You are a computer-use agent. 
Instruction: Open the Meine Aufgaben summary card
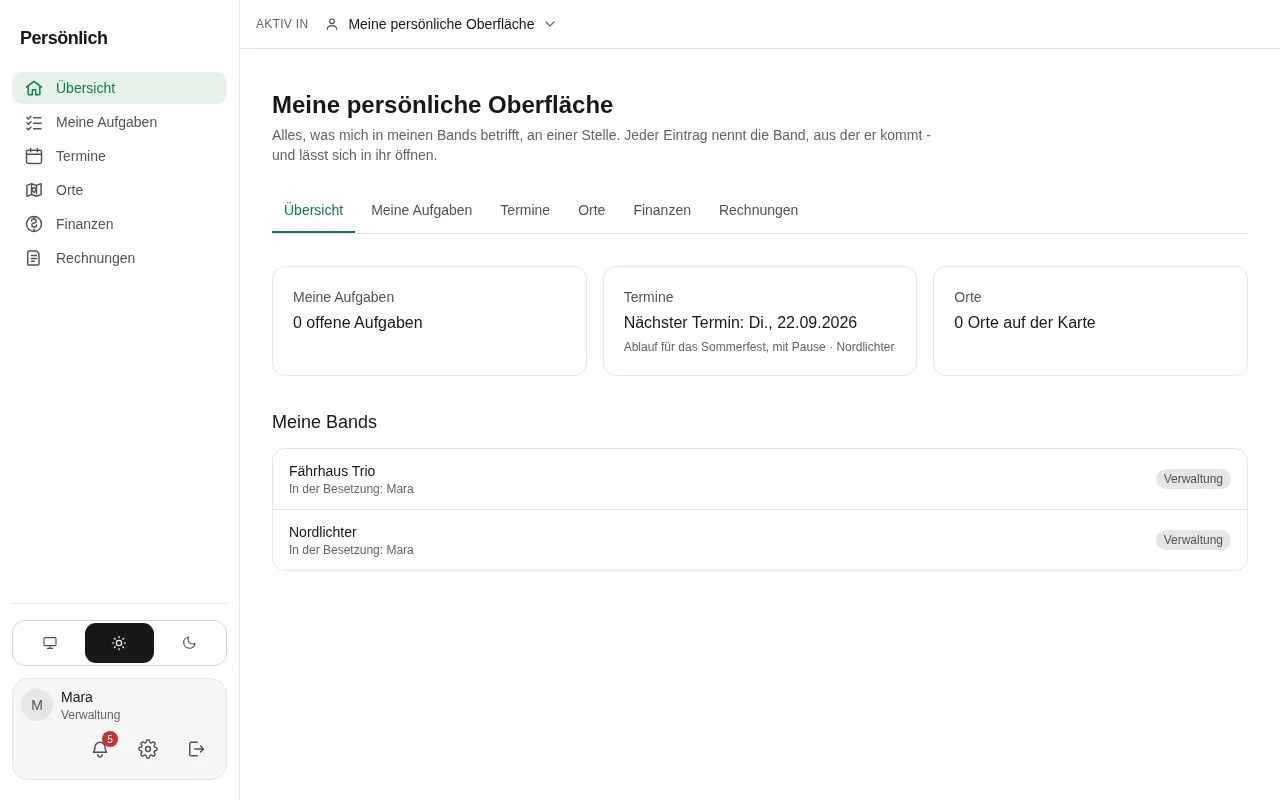click(x=429, y=321)
